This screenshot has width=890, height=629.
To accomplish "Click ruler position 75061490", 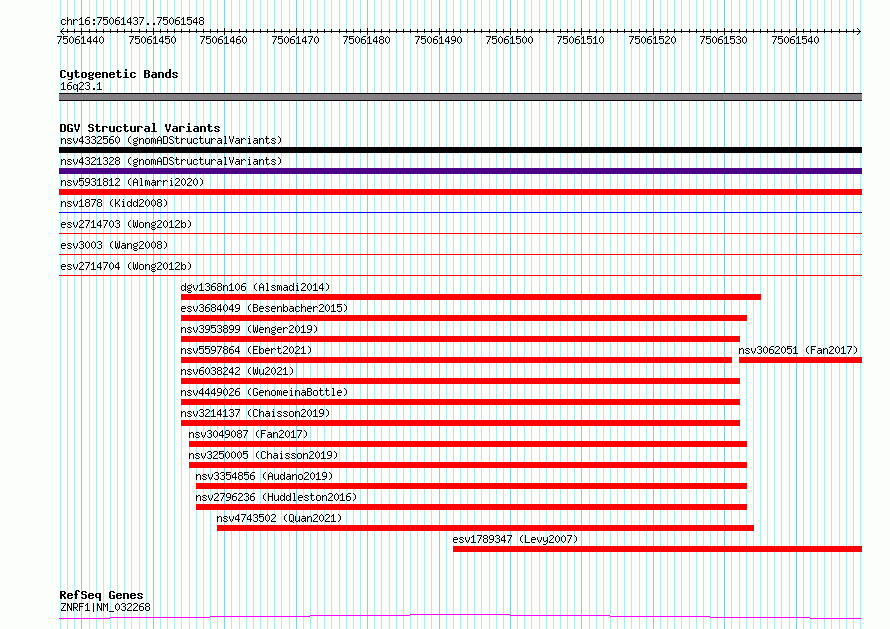I will point(438,40).
